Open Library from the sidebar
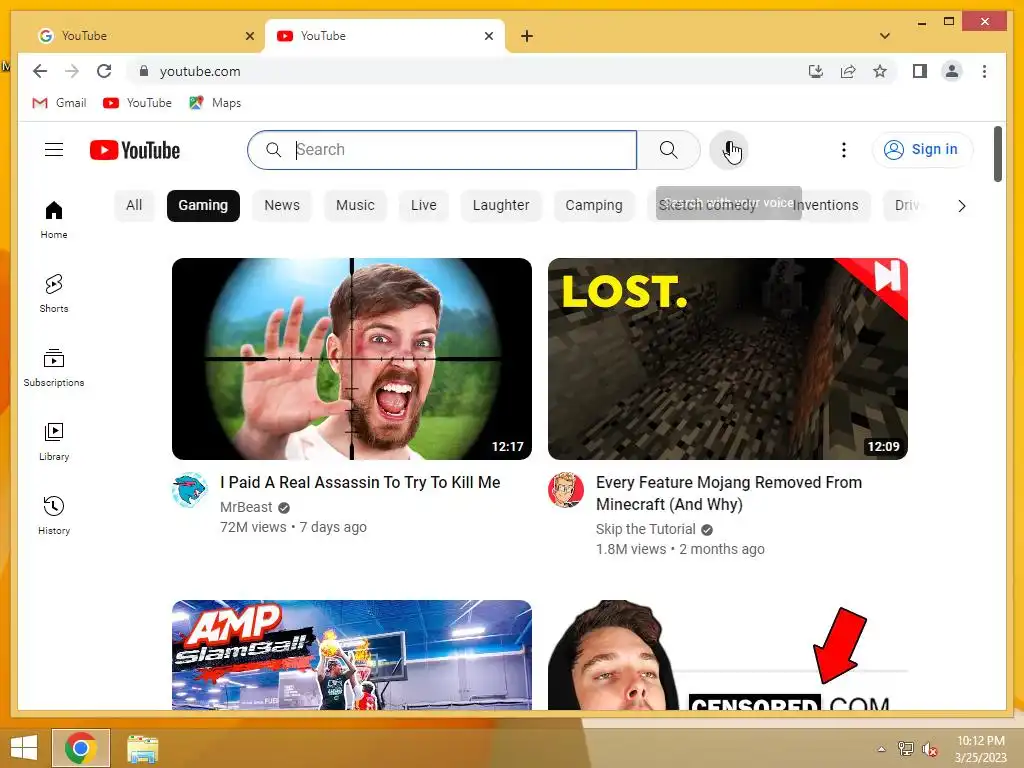 pyautogui.click(x=54, y=442)
